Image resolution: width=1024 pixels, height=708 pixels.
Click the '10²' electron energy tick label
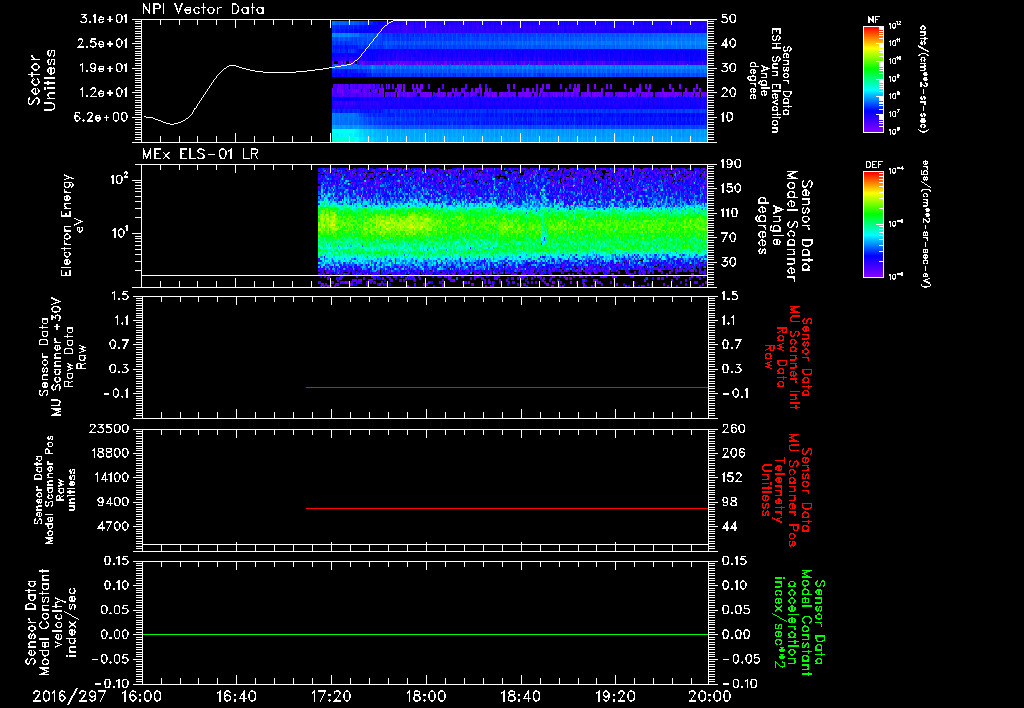click(x=122, y=180)
